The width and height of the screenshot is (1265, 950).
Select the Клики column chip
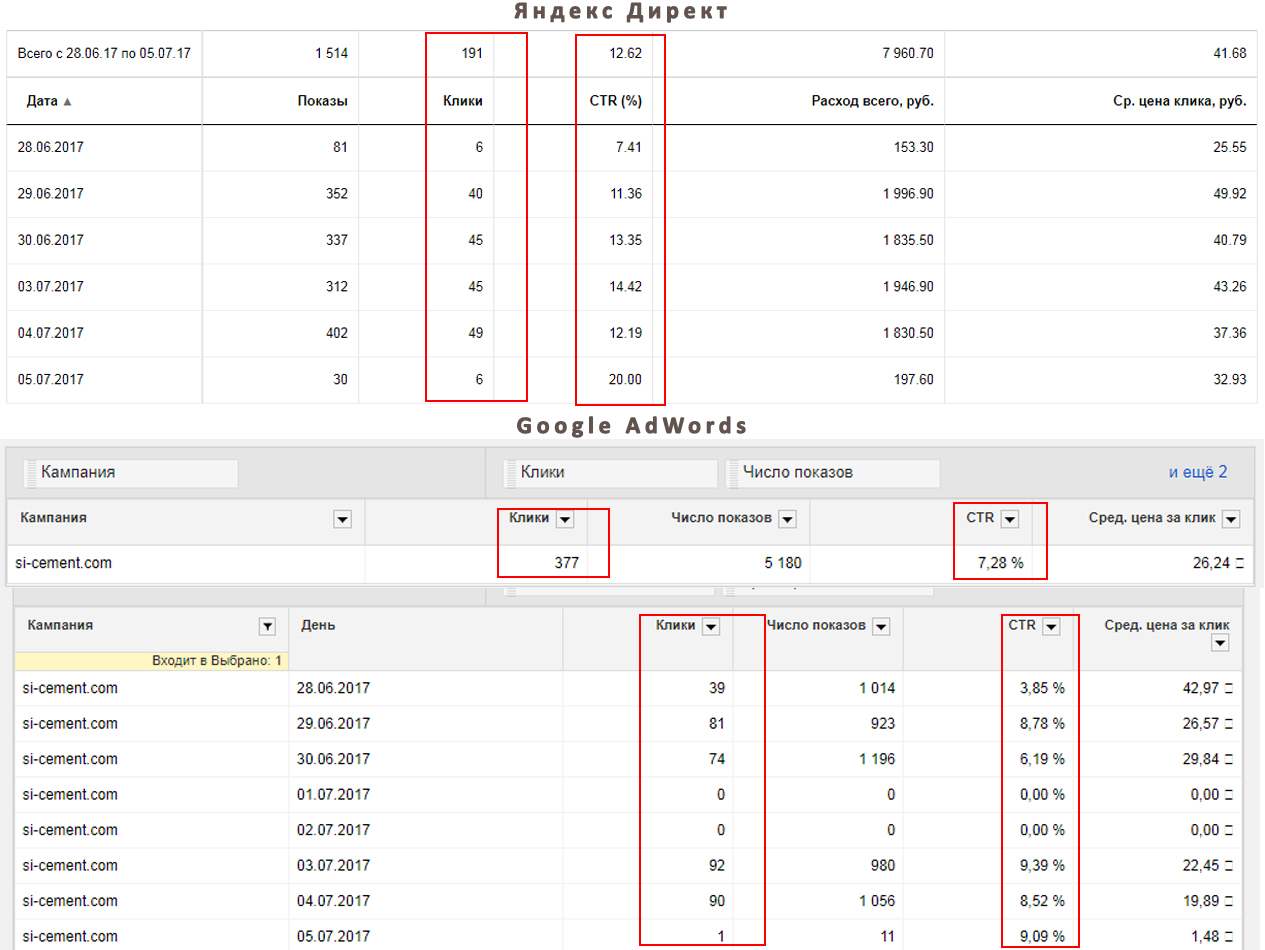coord(609,473)
